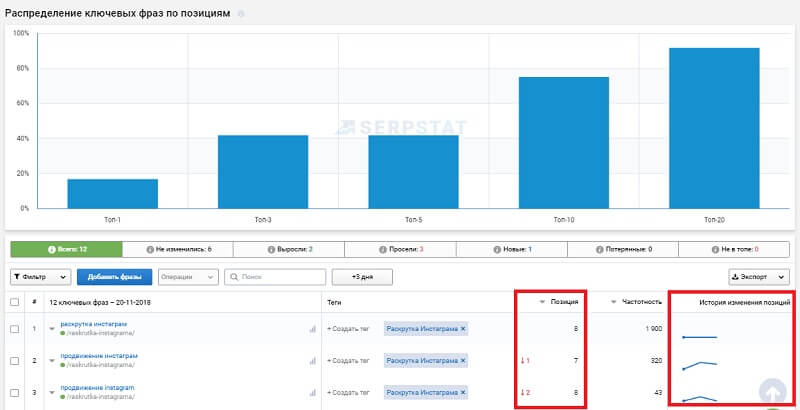The width and height of the screenshot is (800, 410).
Task: Click the bar chart icon in row 2
Action: point(312,360)
